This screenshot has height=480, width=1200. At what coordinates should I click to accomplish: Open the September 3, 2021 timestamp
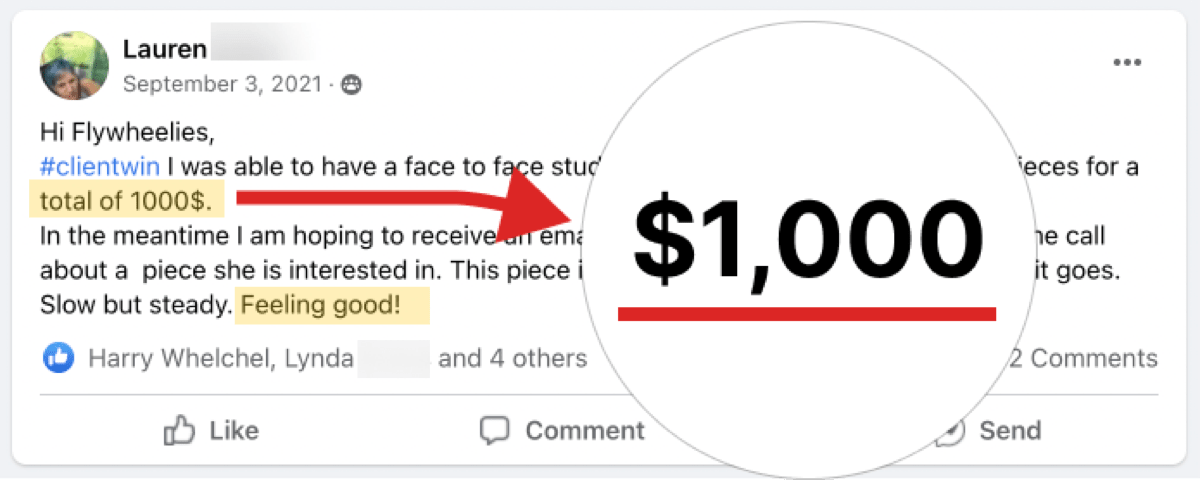point(221,84)
